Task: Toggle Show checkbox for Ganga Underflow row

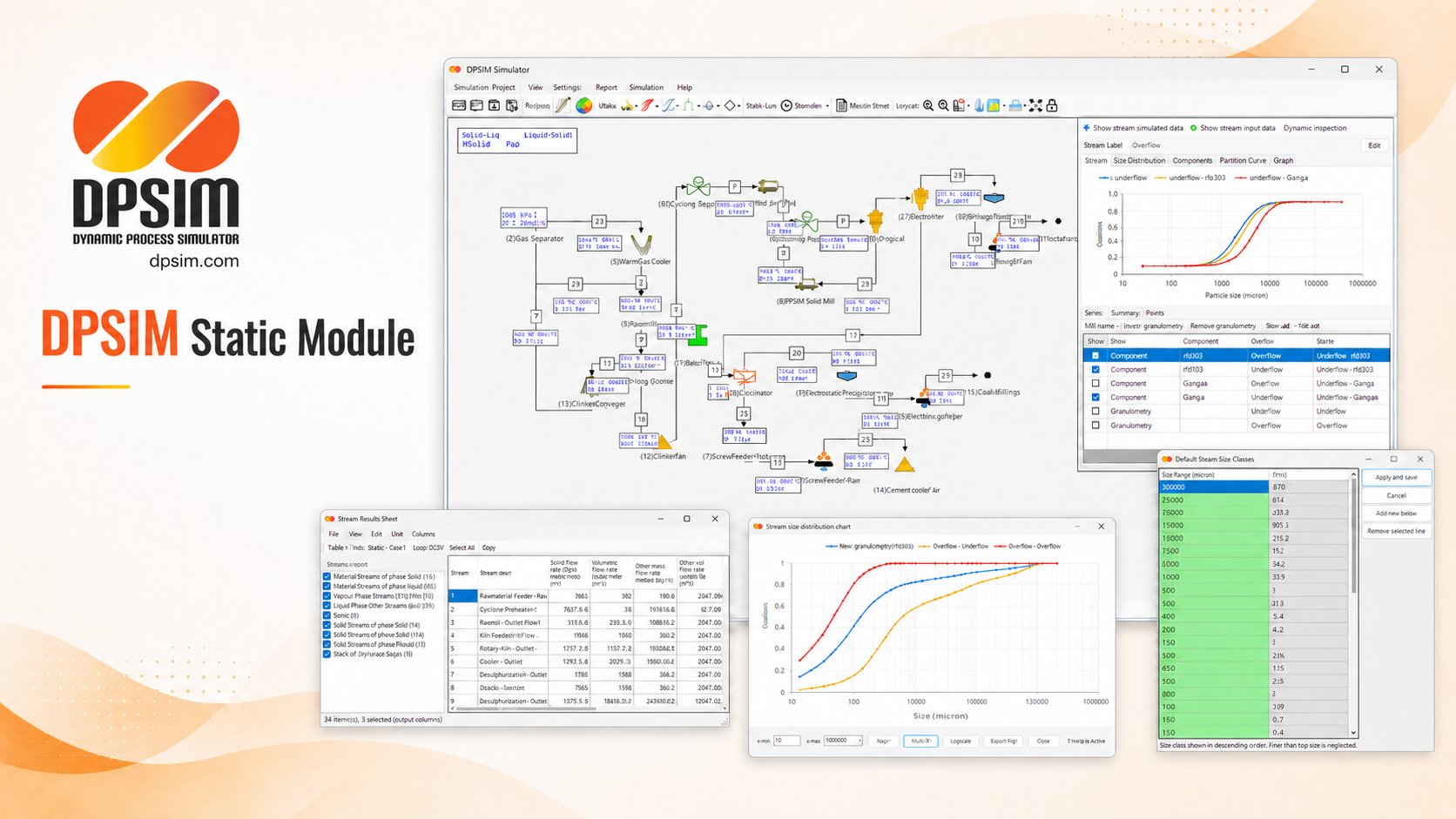Action: tap(1095, 397)
